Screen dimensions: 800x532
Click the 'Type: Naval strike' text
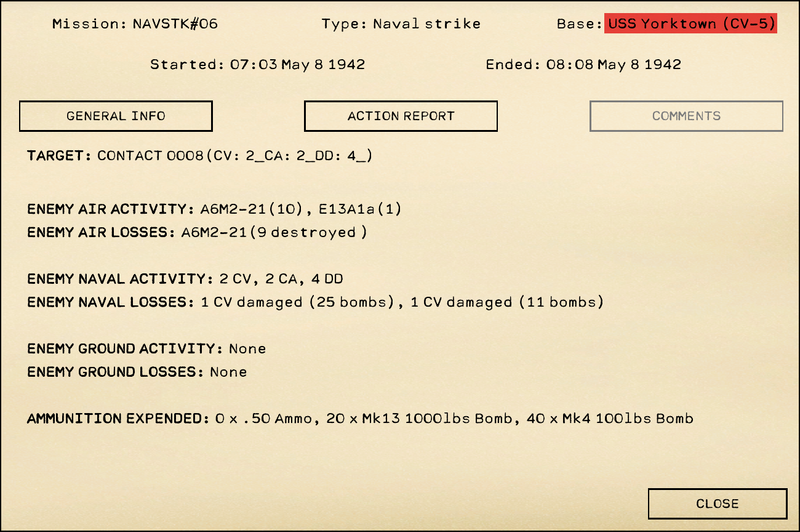click(x=401, y=24)
